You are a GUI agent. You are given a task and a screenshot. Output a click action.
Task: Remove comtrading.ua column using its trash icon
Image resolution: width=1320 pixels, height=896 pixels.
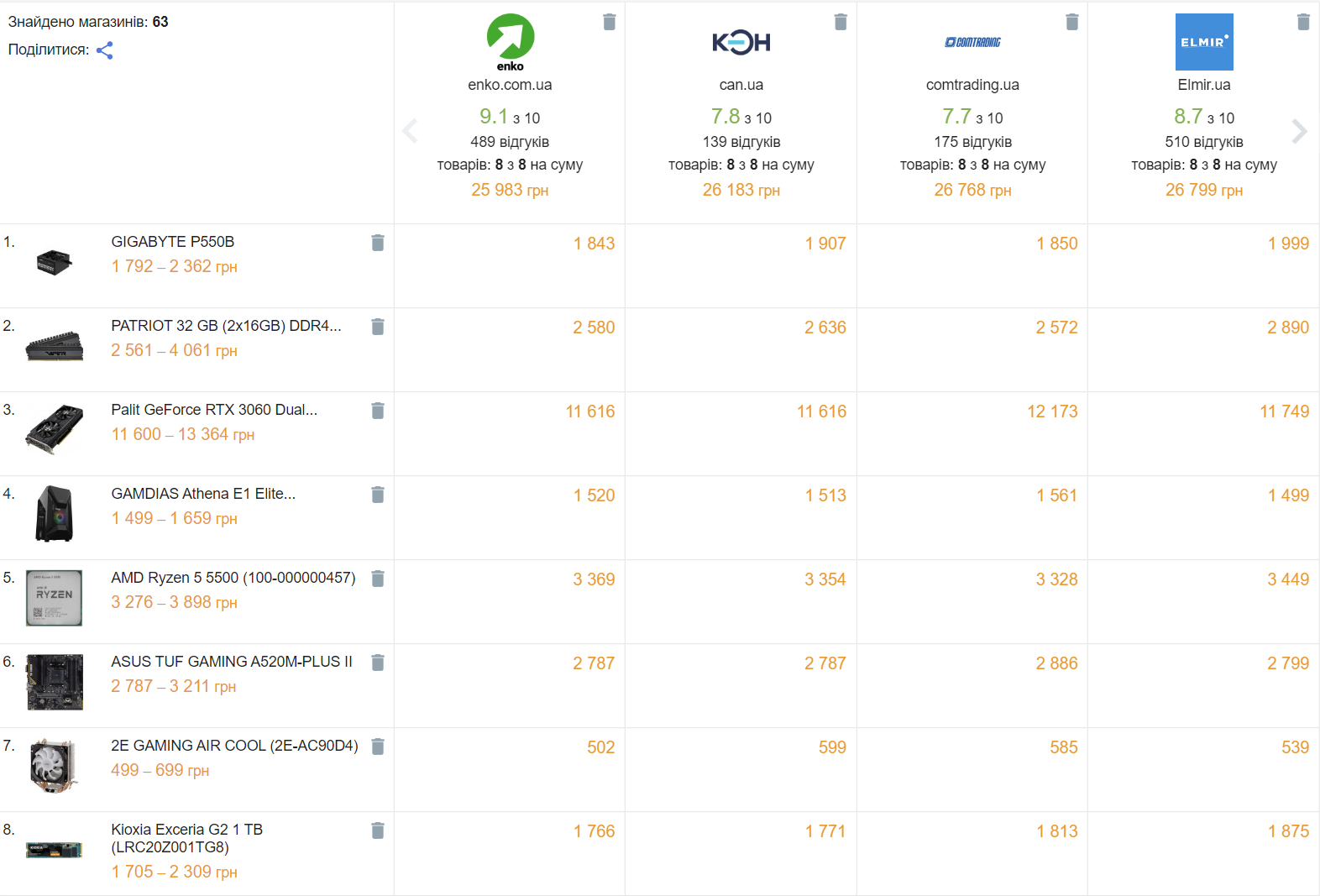pyautogui.click(x=1072, y=22)
